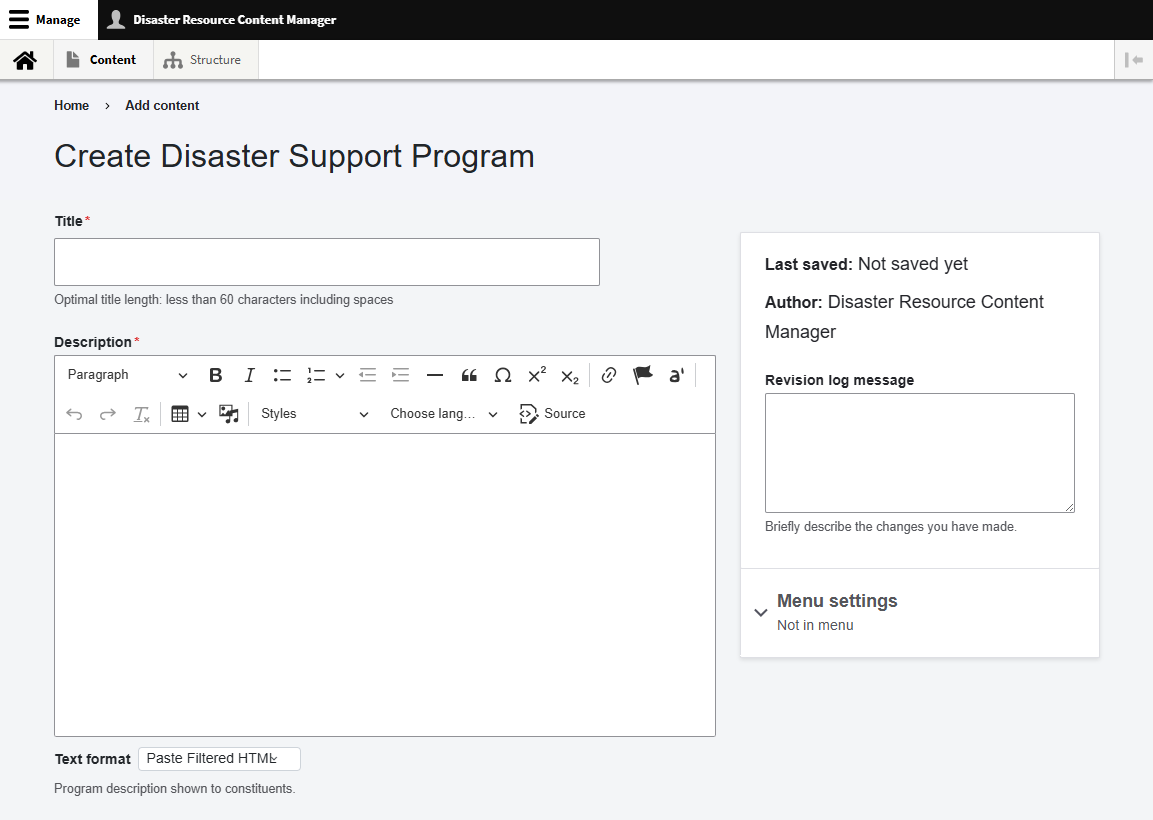Image resolution: width=1153 pixels, height=820 pixels.
Task: Open the table options dropdown arrow
Action: point(201,414)
